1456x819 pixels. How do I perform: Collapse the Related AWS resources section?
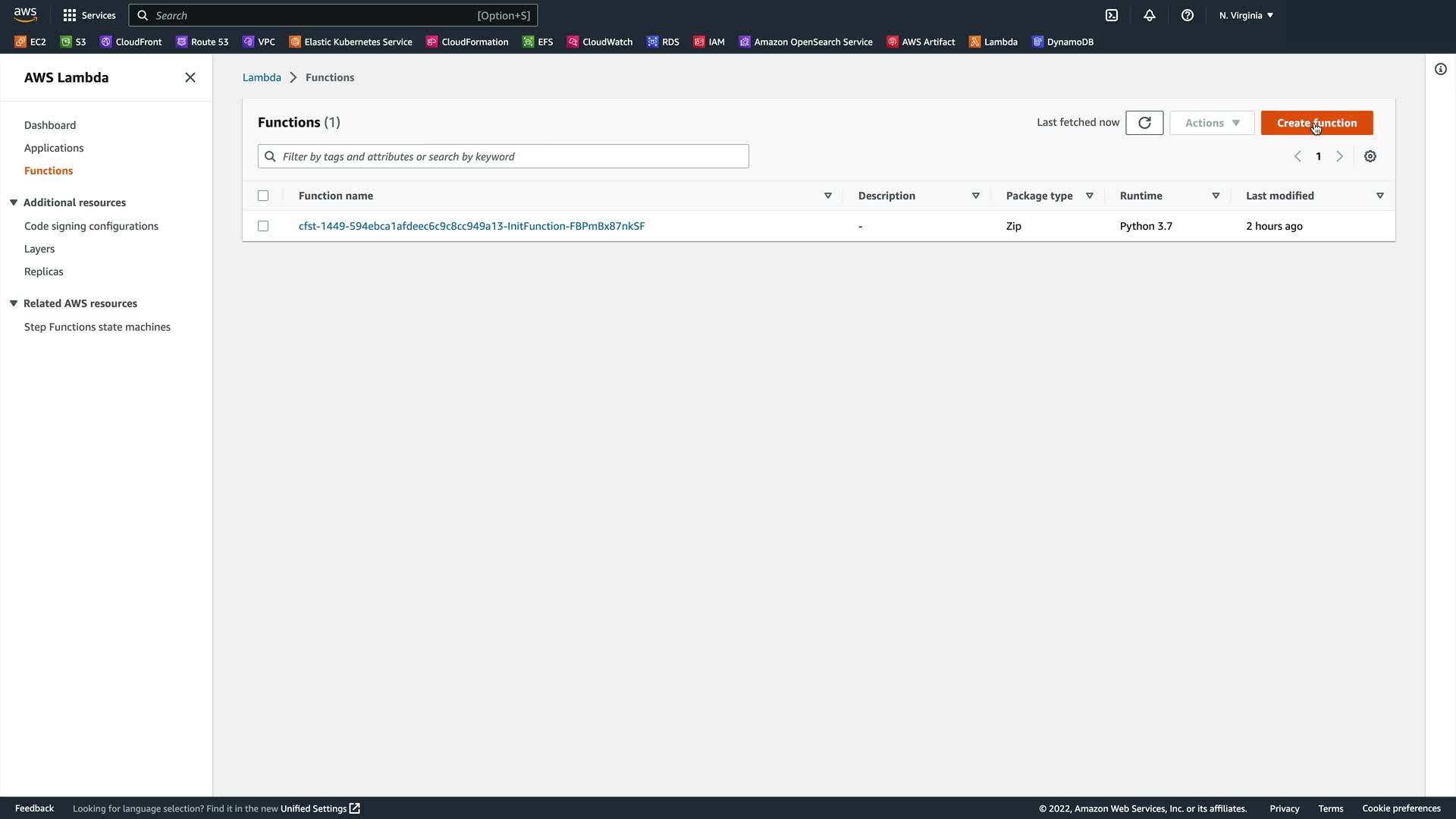click(x=14, y=303)
